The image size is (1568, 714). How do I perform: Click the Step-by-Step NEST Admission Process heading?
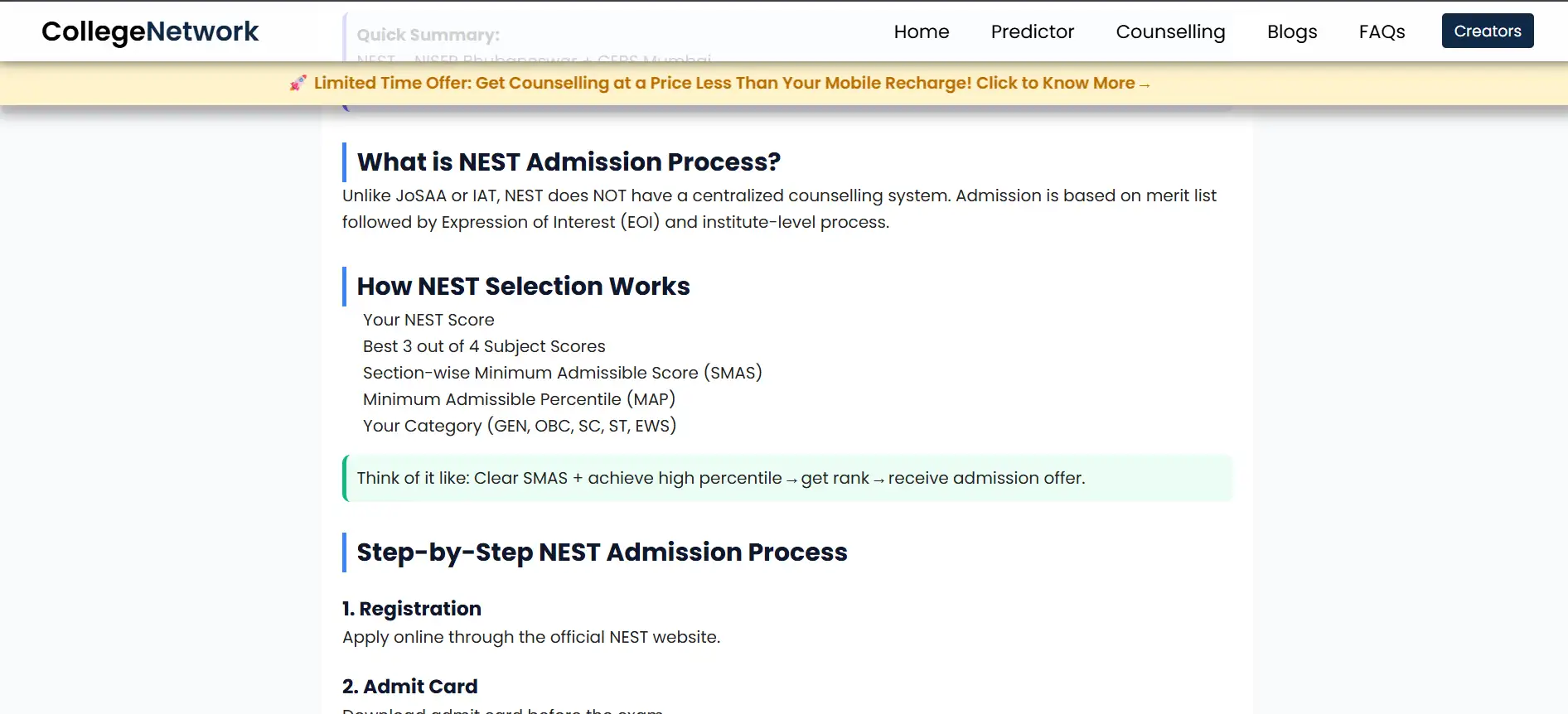point(602,552)
